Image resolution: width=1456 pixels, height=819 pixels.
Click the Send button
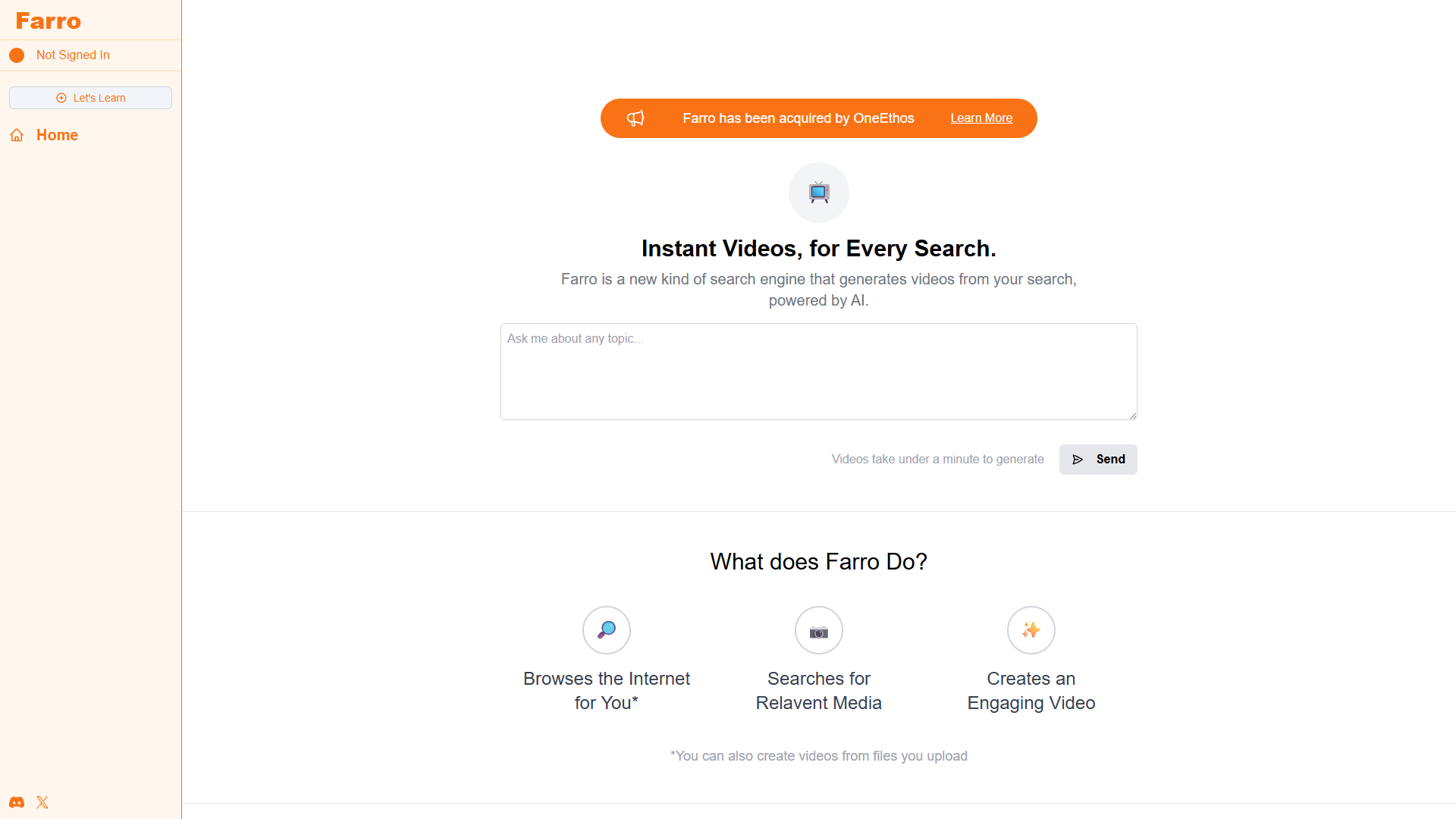pyautogui.click(x=1098, y=460)
